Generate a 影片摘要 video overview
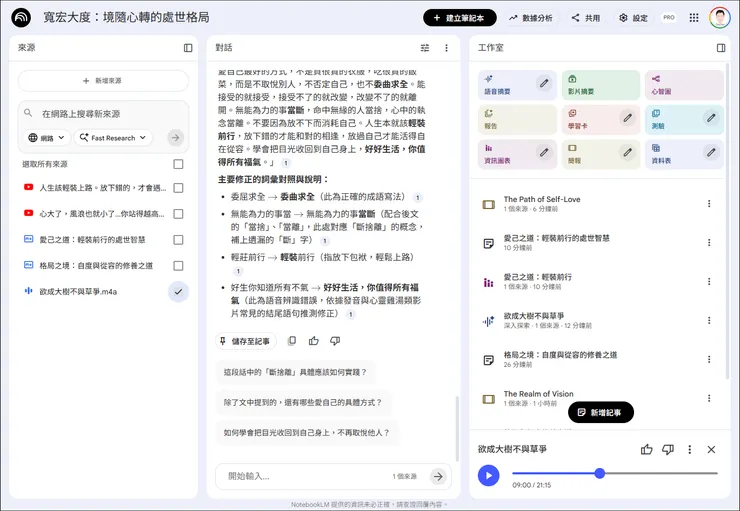The width and height of the screenshot is (740, 511). tap(600, 85)
